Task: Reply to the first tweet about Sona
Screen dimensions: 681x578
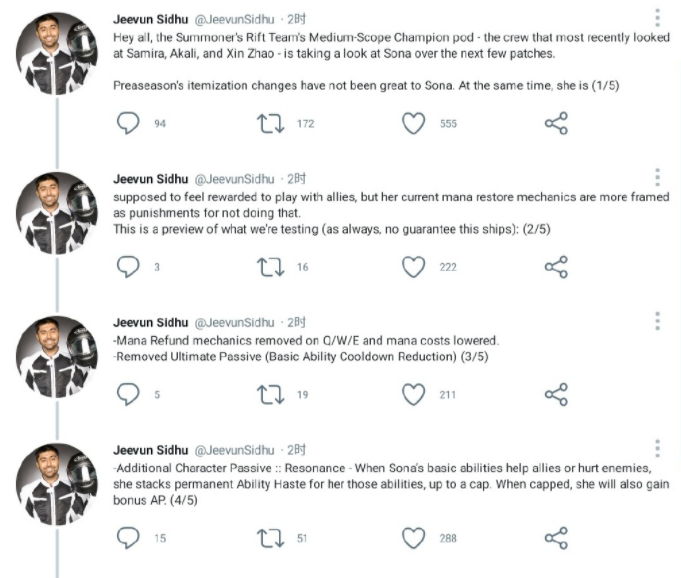Action: pos(127,123)
